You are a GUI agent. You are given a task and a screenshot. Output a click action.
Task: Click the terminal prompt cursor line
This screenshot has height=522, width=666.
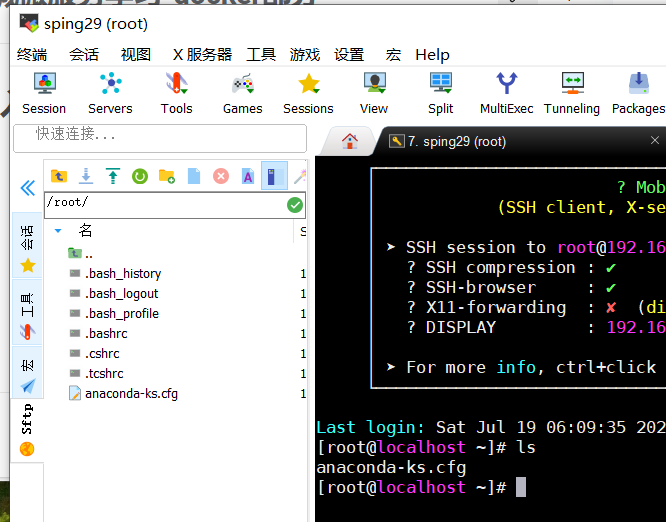[422, 487]
